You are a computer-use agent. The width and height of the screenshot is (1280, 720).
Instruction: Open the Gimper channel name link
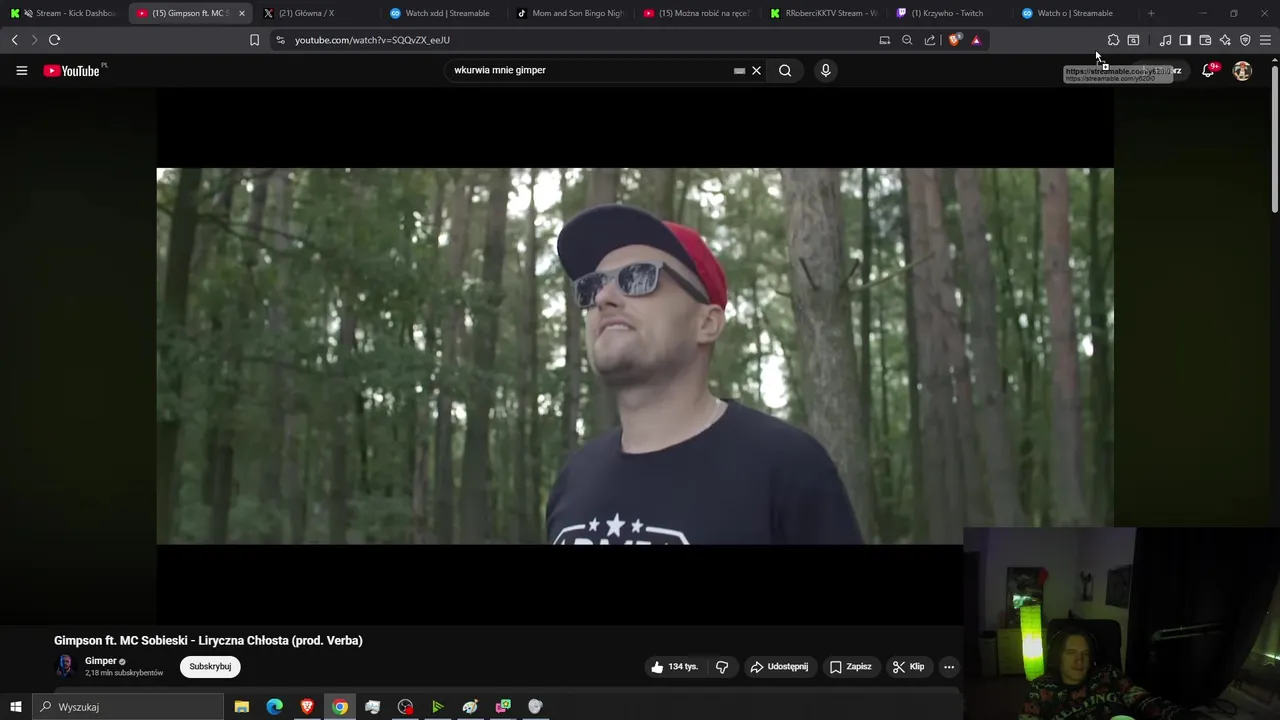pos(101,661)
